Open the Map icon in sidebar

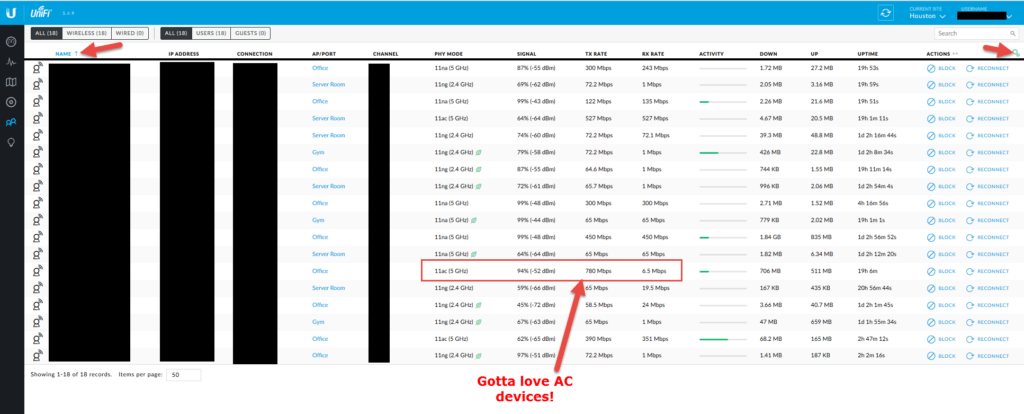tap(11, 82)
